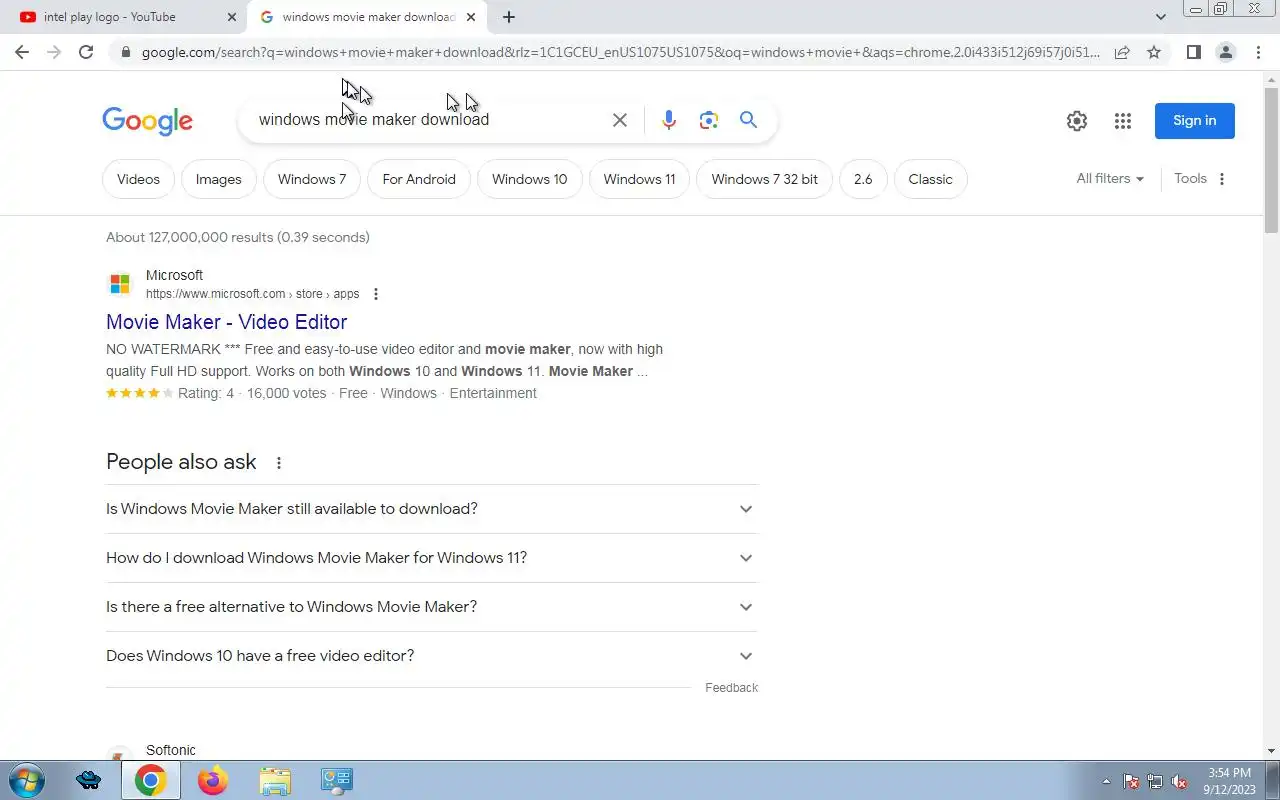Open Microsoft result options menu
The image size is (1280, 800).
coord(376,294)
